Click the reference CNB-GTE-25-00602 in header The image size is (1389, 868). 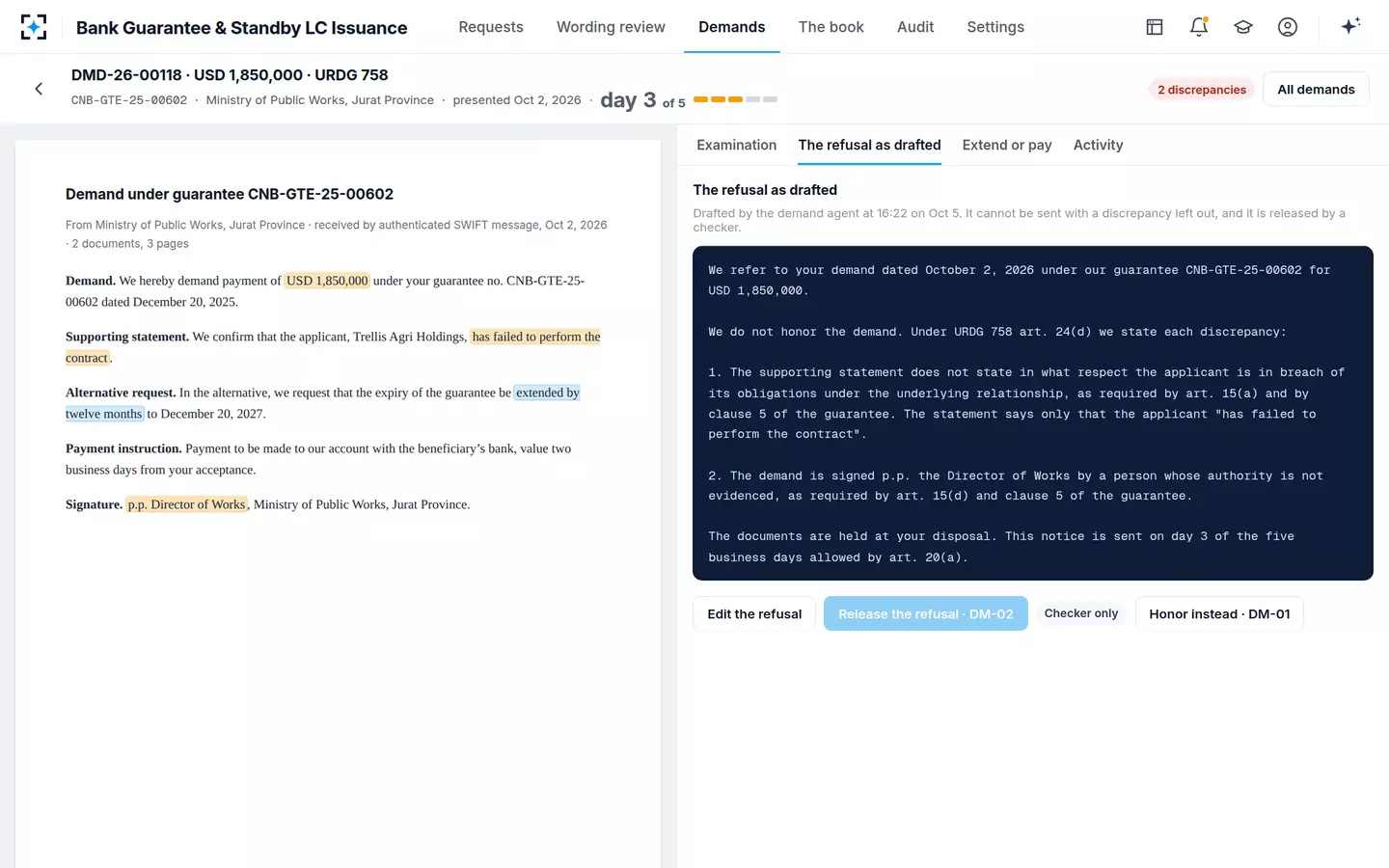129,100
